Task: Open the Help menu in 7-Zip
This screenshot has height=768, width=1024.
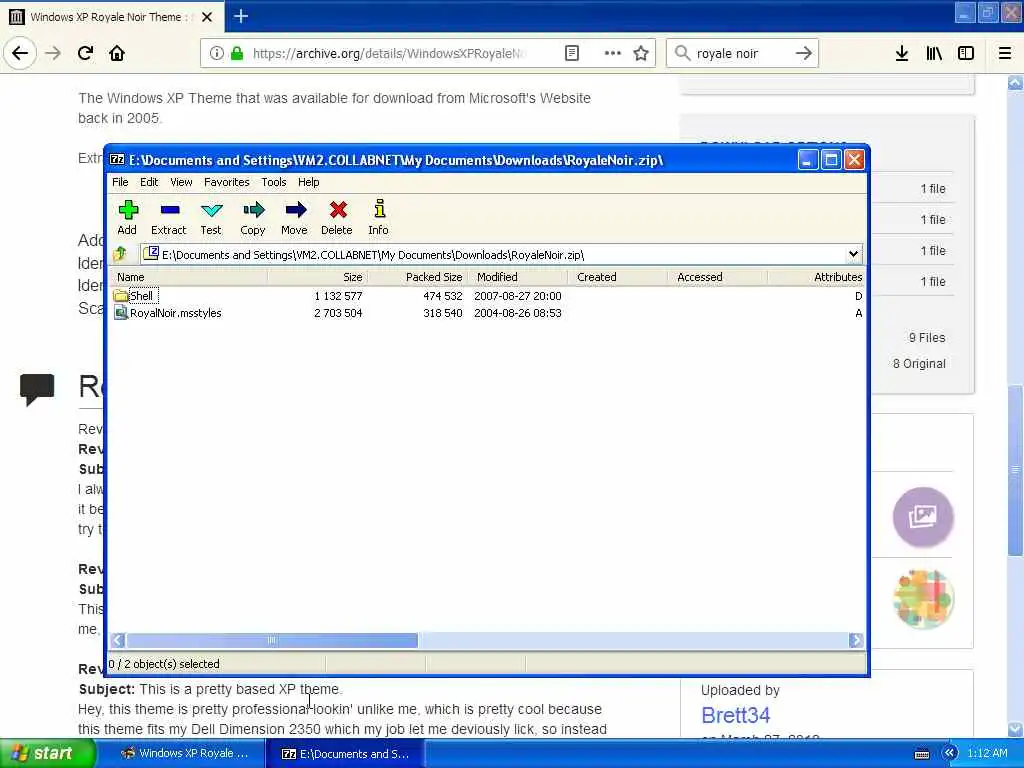Action: [x=308, y=182]
